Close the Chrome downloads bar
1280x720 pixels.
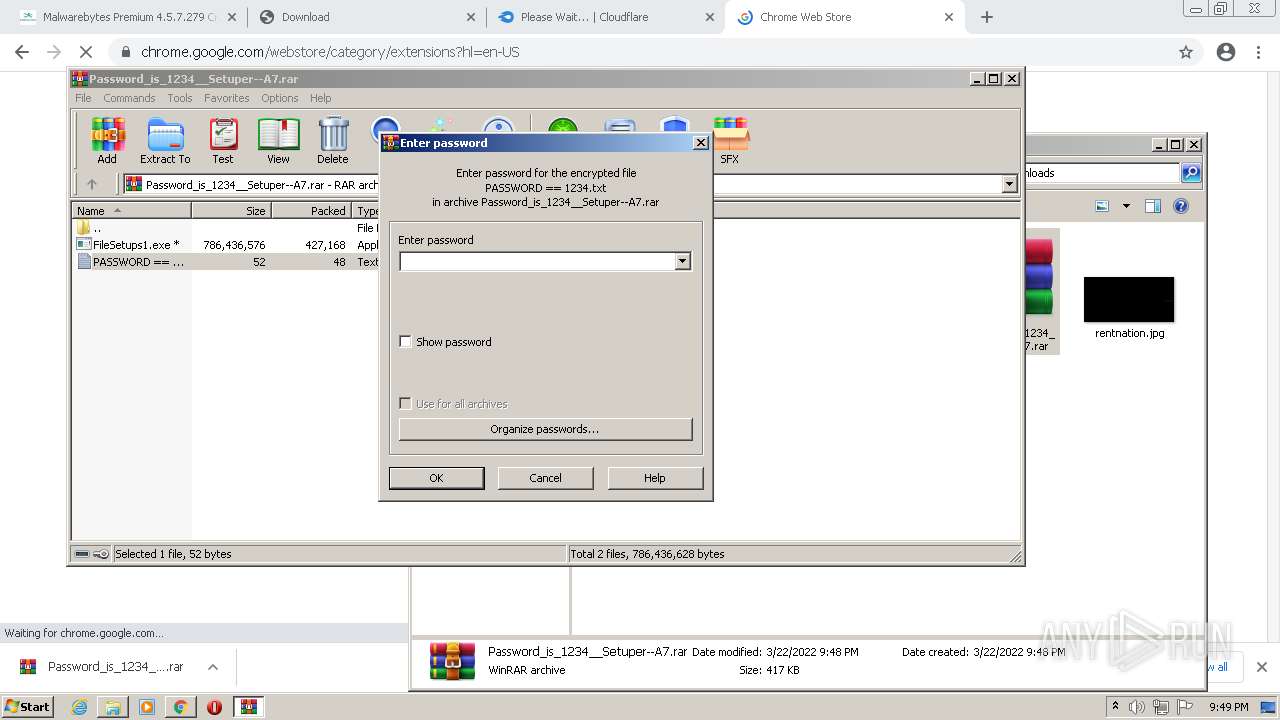pyautogui.click(x=1262, y=667)
